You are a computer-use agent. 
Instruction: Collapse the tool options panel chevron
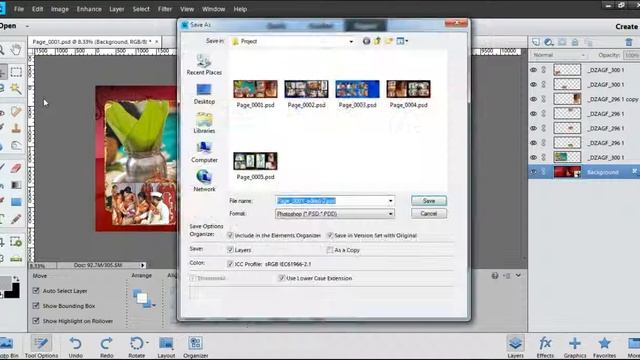[x=518, y=276]
